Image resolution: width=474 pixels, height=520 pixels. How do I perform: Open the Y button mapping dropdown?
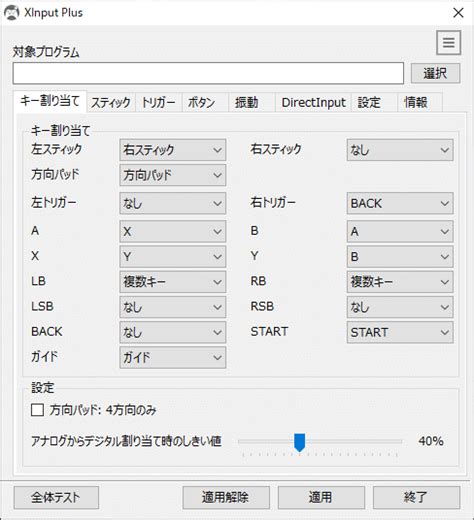pos(400,257)
